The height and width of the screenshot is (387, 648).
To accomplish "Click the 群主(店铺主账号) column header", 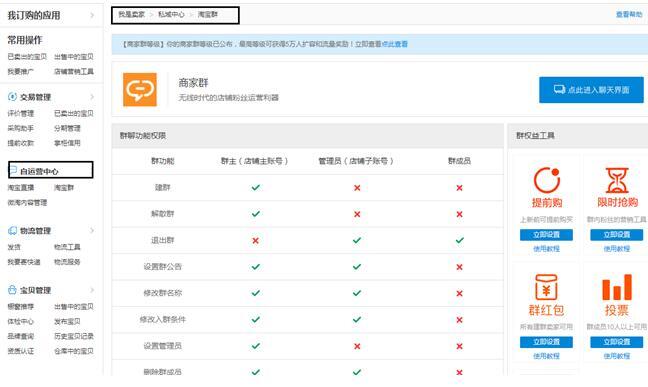I will pos(255,161).
